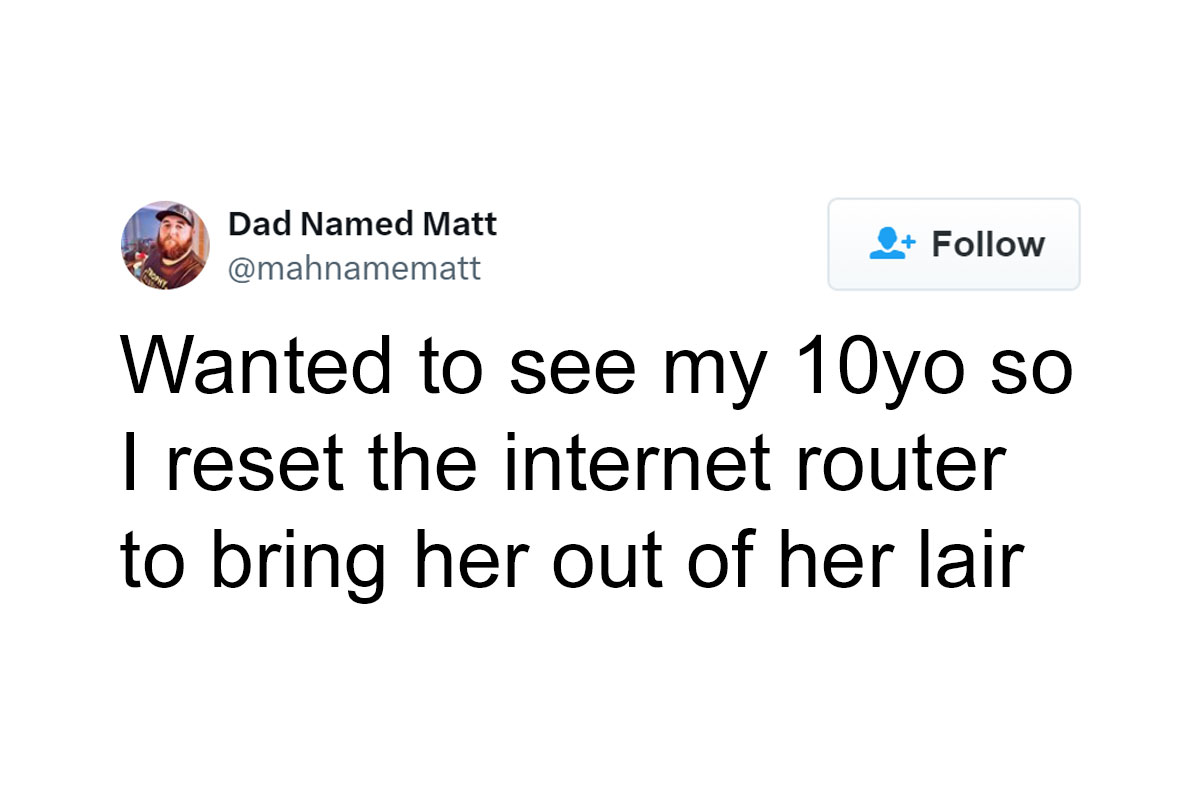Screen dimensions: 1200x800
Task: Click the username area below the display name
Action: coord(355,267)
